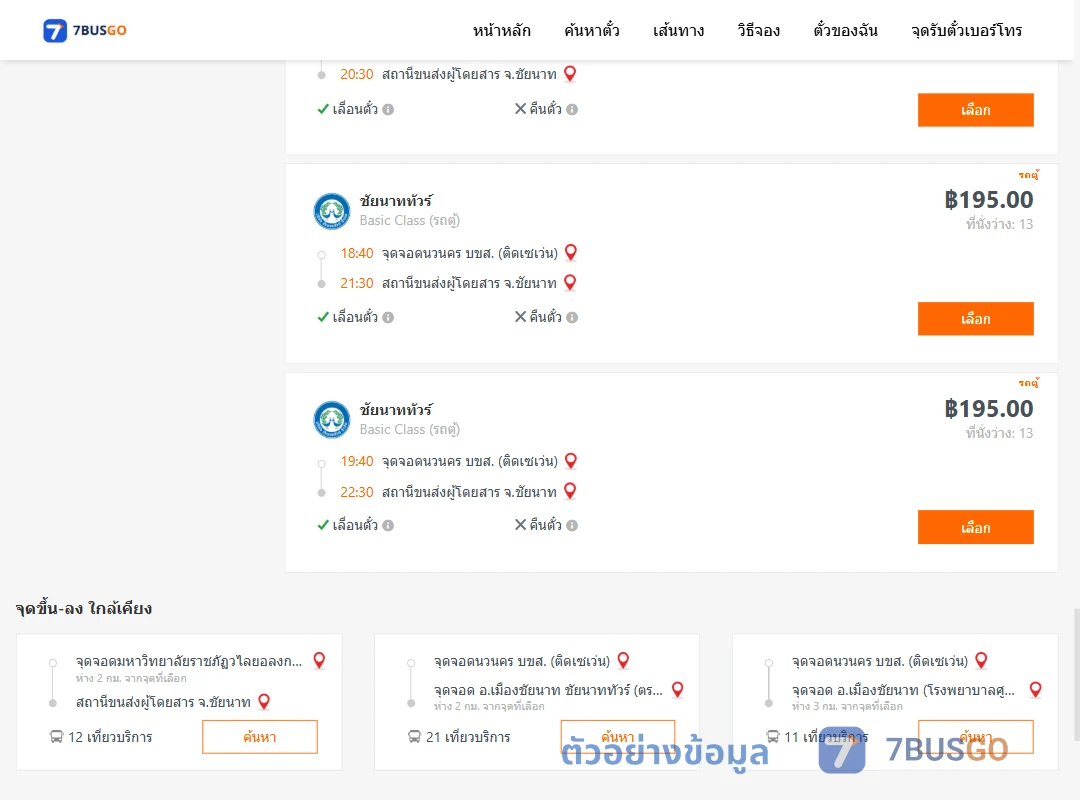Screen dimensions: 1080x800
Task: Open map pin for Chainat Tour stop in 21-trips card
Action: (678, 689)
